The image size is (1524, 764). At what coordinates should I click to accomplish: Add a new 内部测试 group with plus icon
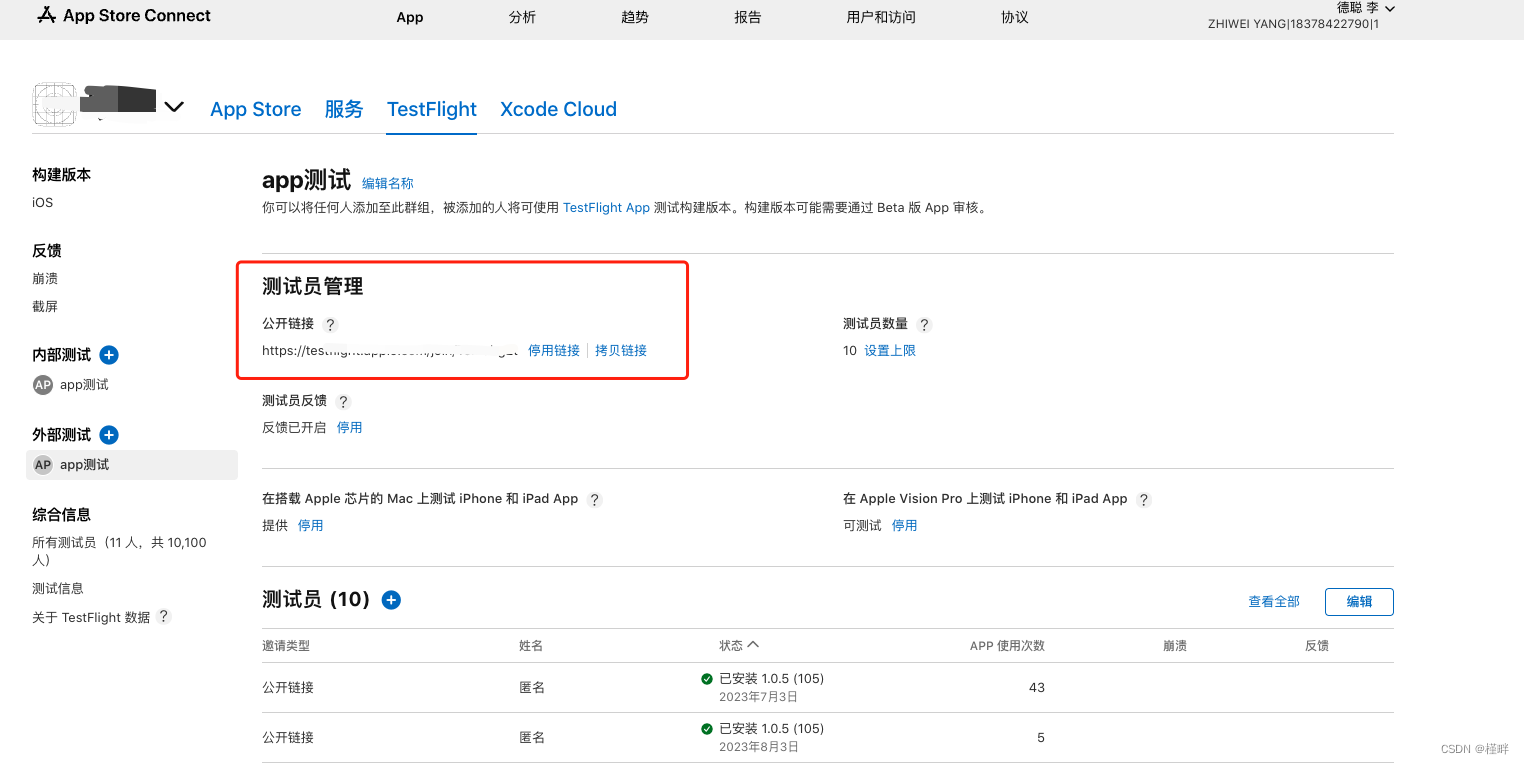point(109,355)
